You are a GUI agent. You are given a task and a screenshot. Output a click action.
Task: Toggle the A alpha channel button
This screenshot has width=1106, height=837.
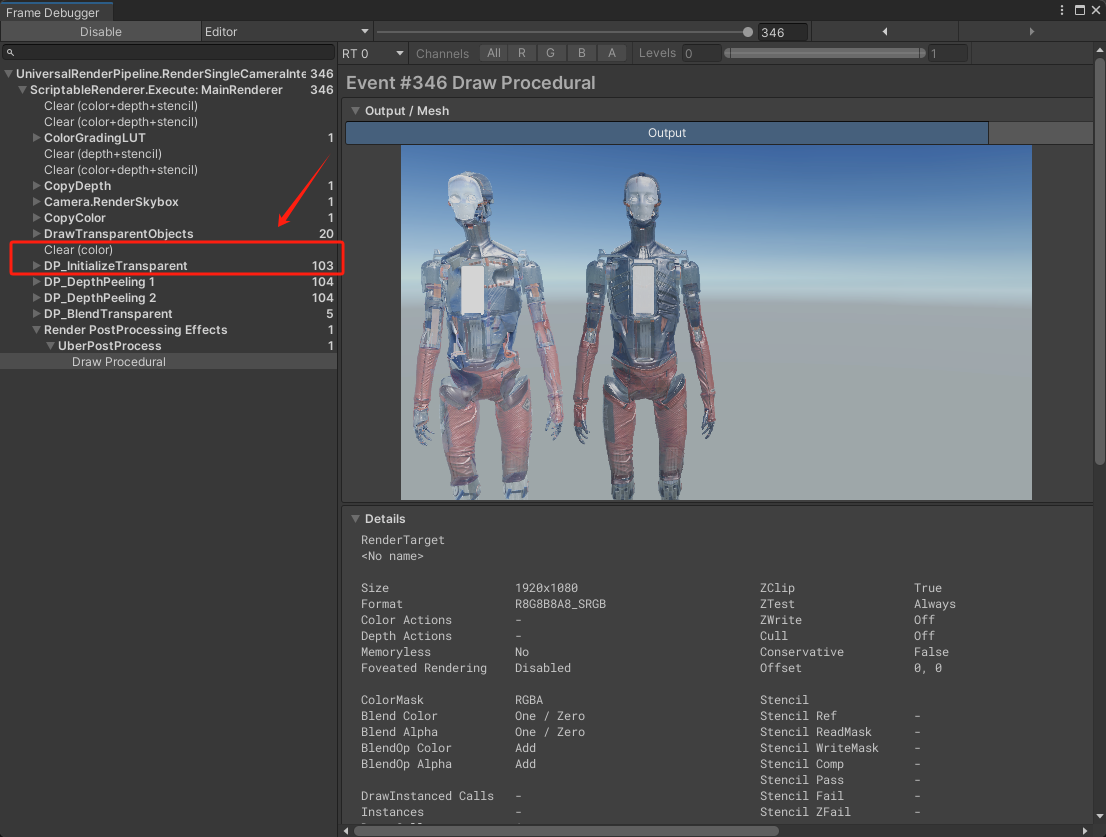[x=612, y=53]
